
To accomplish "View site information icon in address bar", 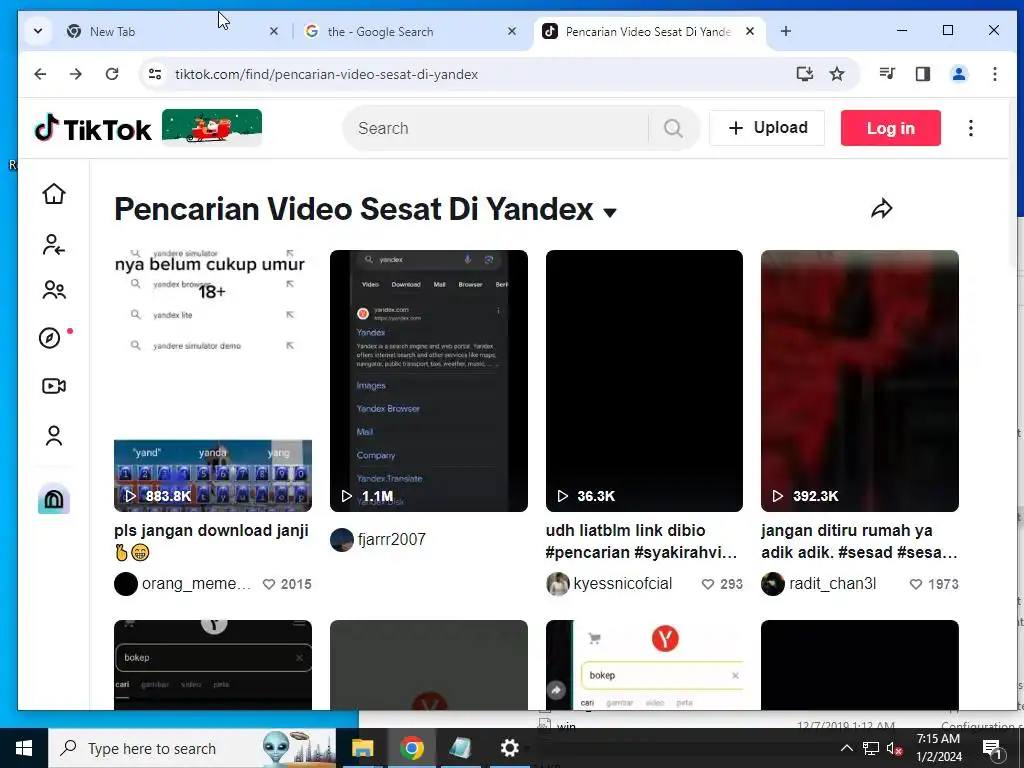I will point(155,74).
